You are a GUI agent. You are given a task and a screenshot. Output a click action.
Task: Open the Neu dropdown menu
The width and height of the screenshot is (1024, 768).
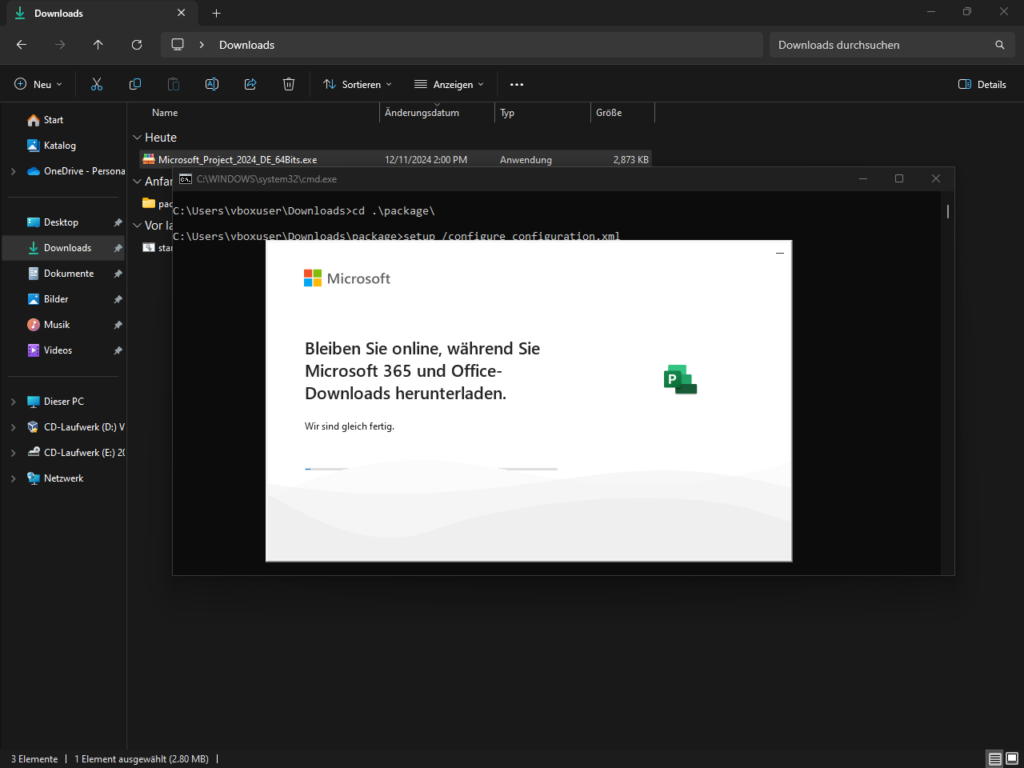[x=38, y=84]
